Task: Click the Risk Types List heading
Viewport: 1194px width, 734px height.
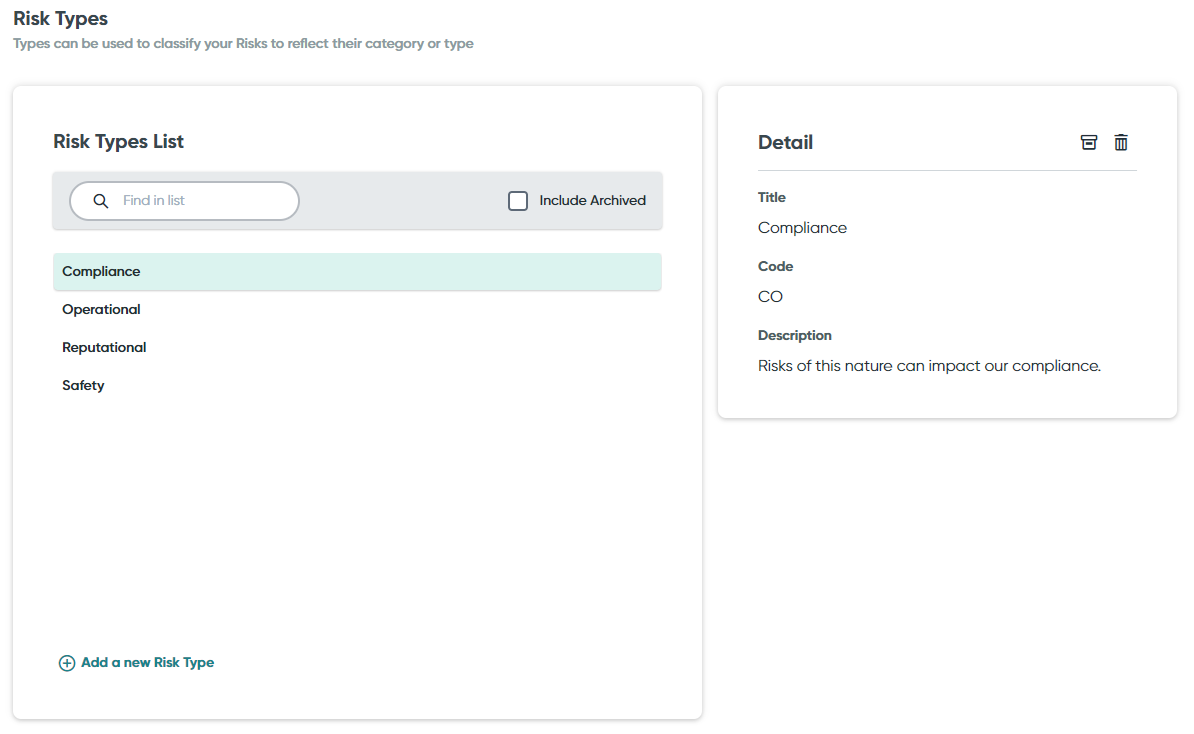Action: 119,142
